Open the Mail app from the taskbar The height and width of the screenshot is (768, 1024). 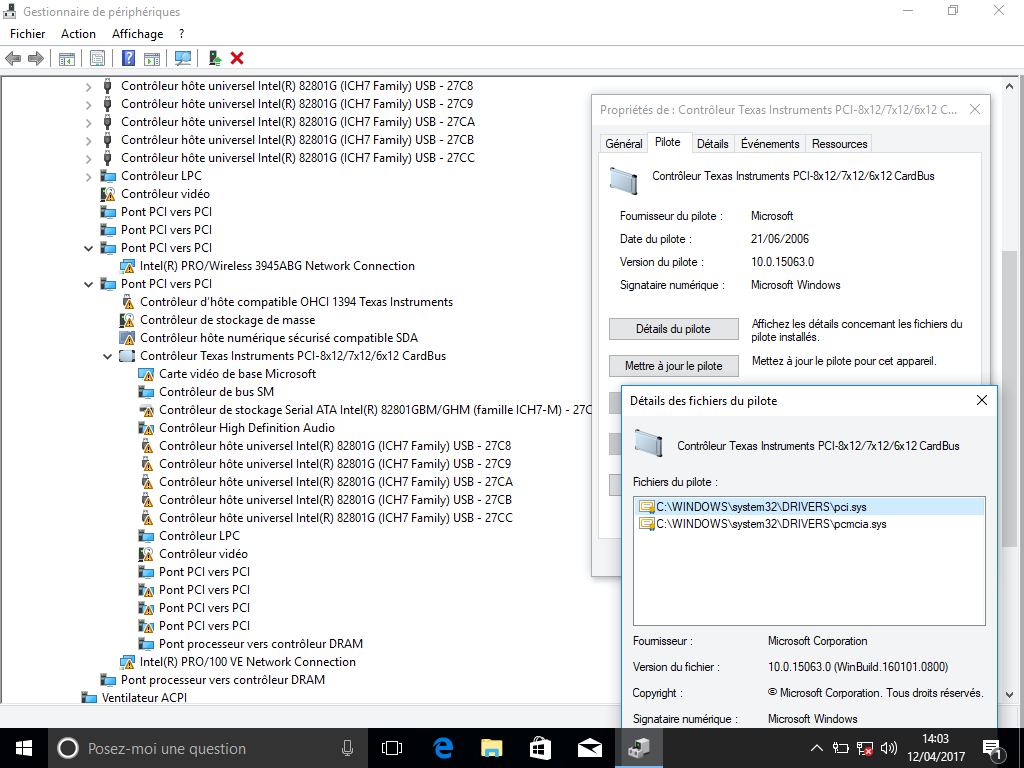coord(589,748)
